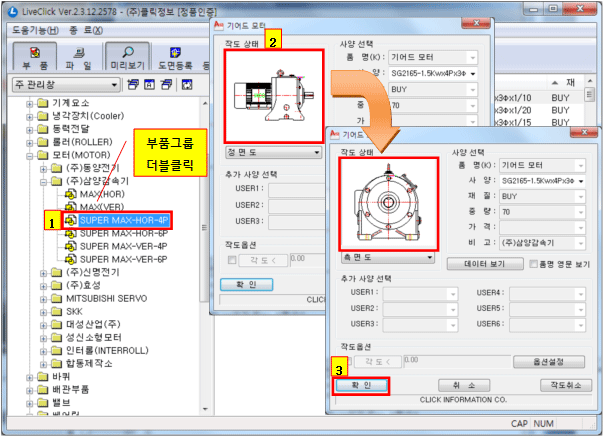Click the SUPER MAX-VER-6P part icon
Screen dimensions: 603x436
coord(70,260)
